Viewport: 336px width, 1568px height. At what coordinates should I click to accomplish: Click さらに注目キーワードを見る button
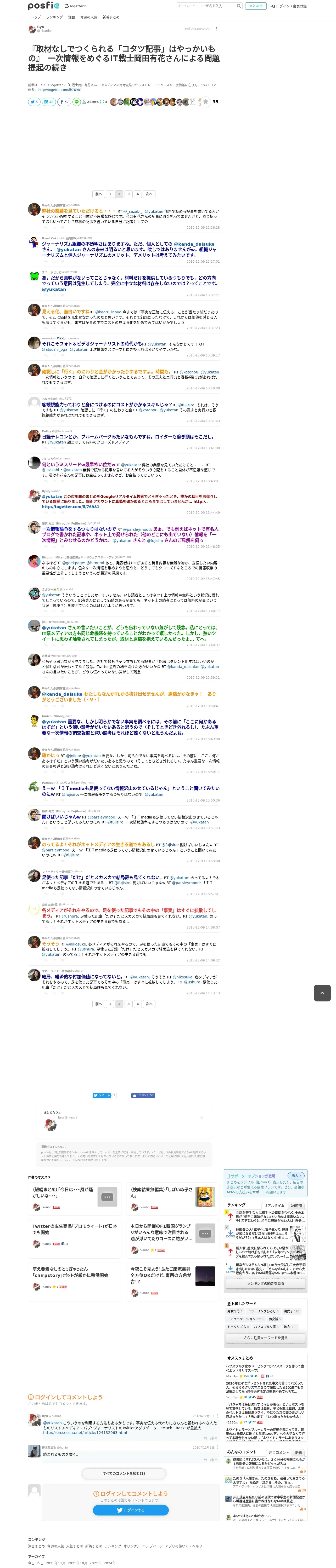tap(265, 1338)
